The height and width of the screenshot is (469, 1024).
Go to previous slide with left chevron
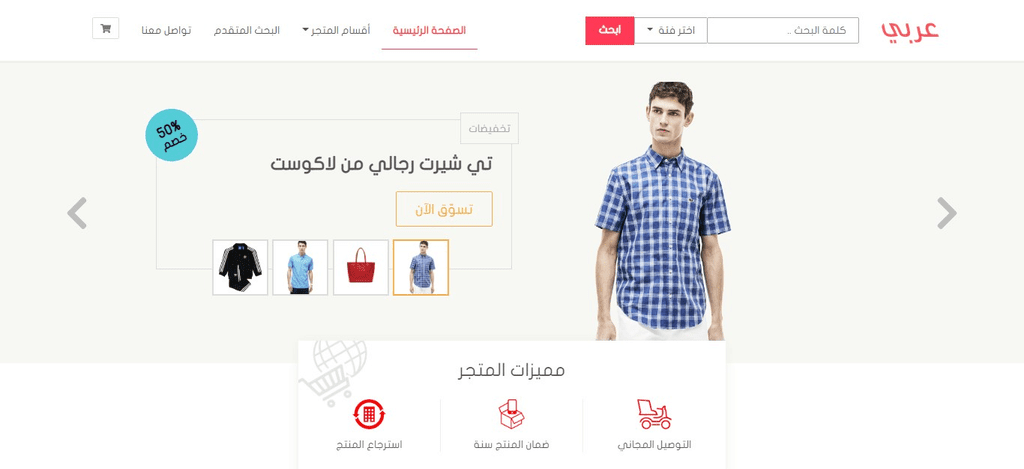[77, 213]
